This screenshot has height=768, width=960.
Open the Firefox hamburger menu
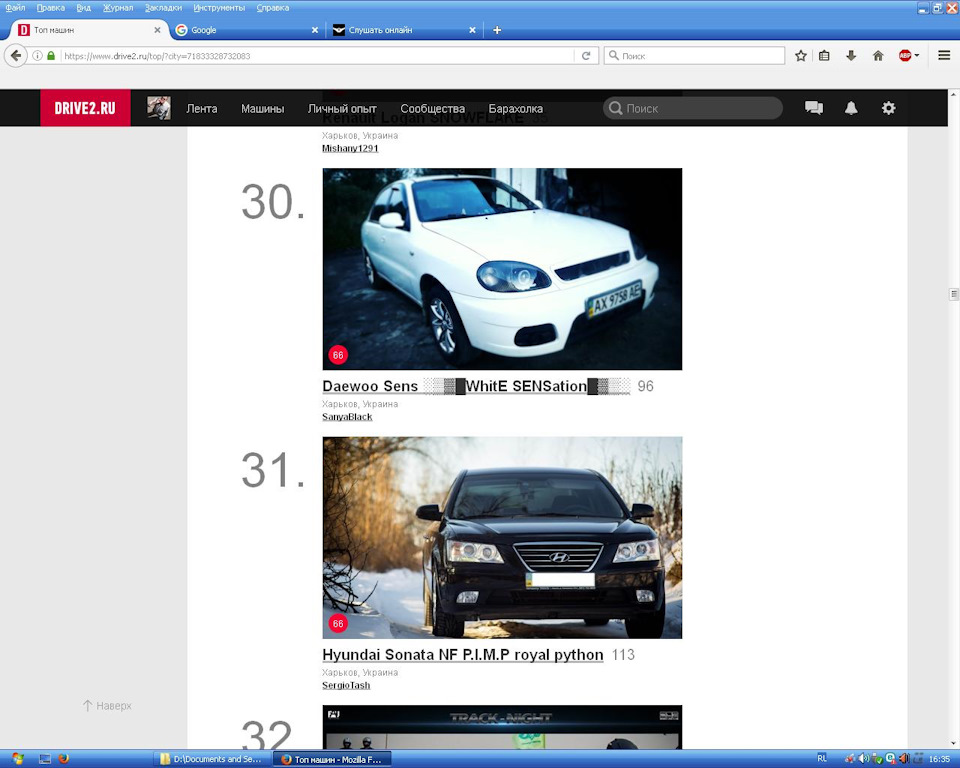click(944, 56)
